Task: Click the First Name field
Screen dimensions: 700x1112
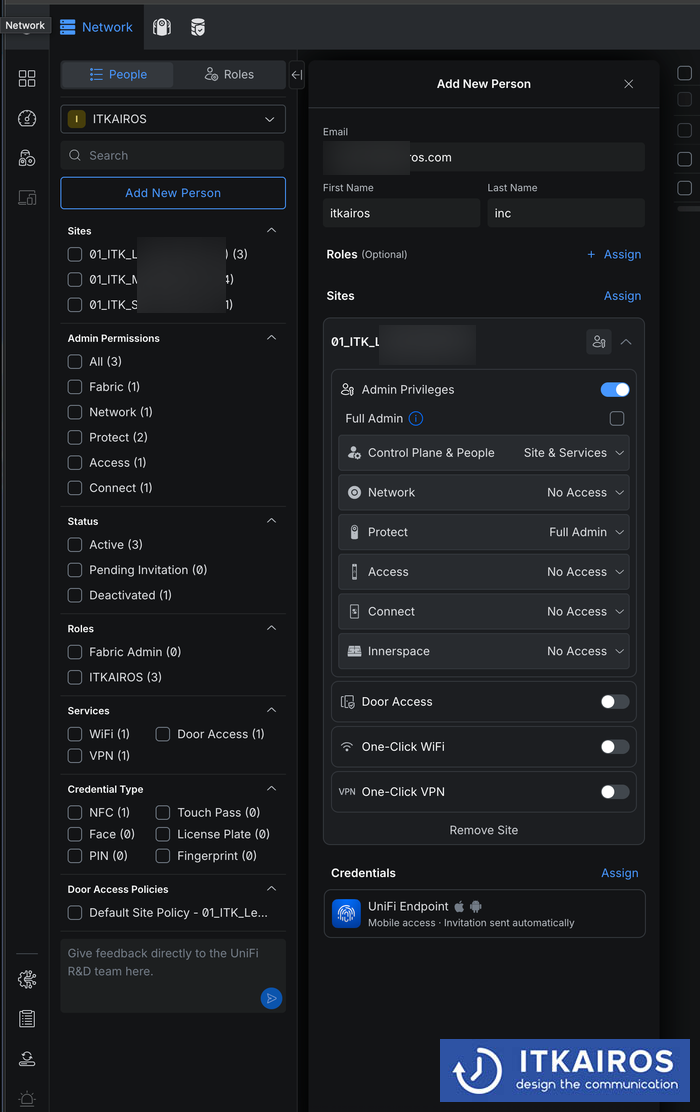Action: click(x=401, y=213)
